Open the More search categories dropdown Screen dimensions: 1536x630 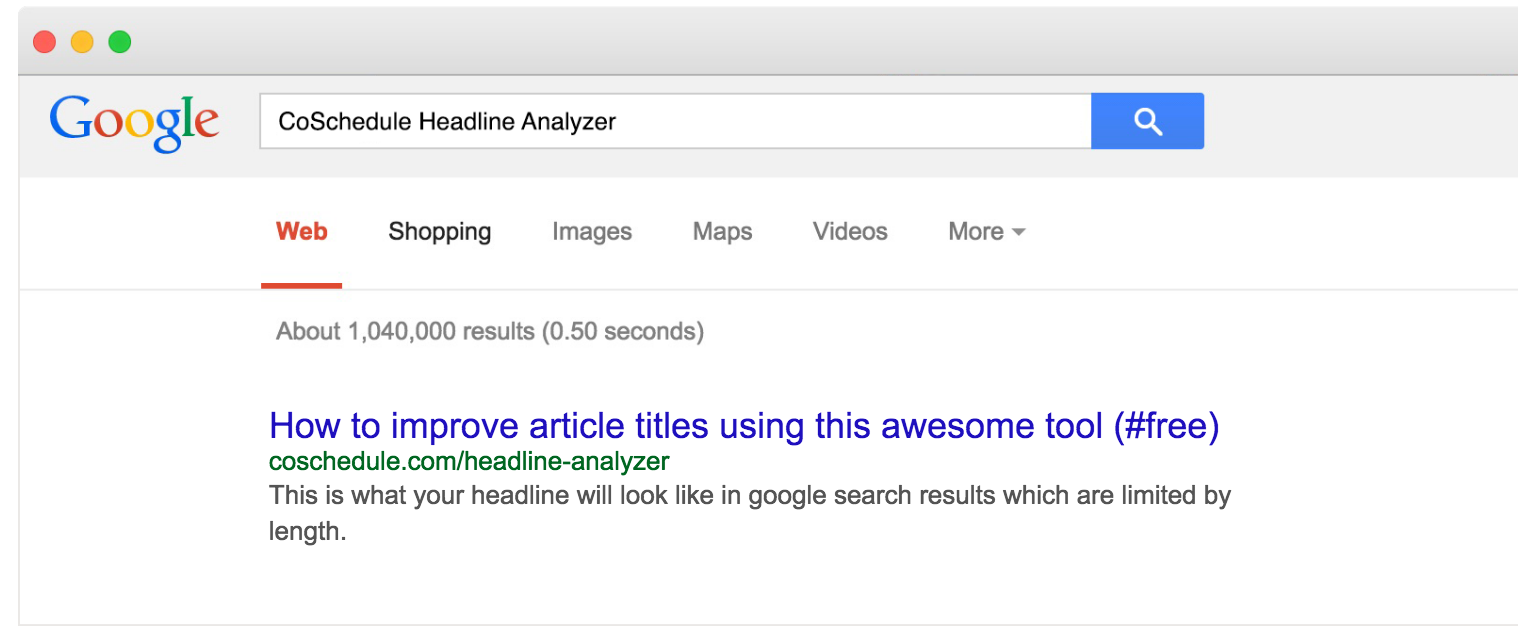[x=987, y=232]
